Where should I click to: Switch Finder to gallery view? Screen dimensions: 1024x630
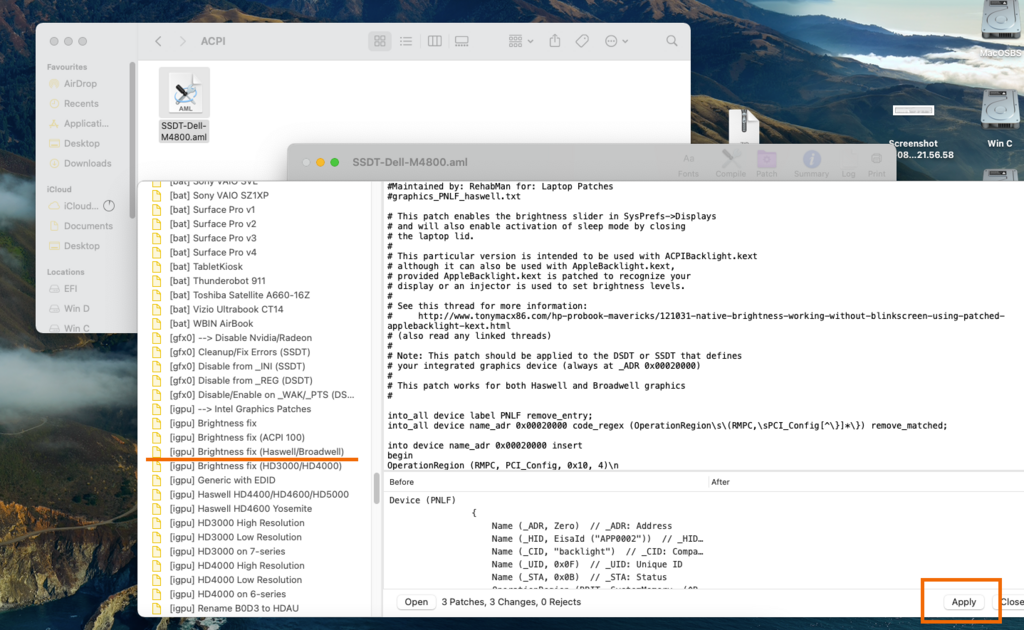point(461,41)
